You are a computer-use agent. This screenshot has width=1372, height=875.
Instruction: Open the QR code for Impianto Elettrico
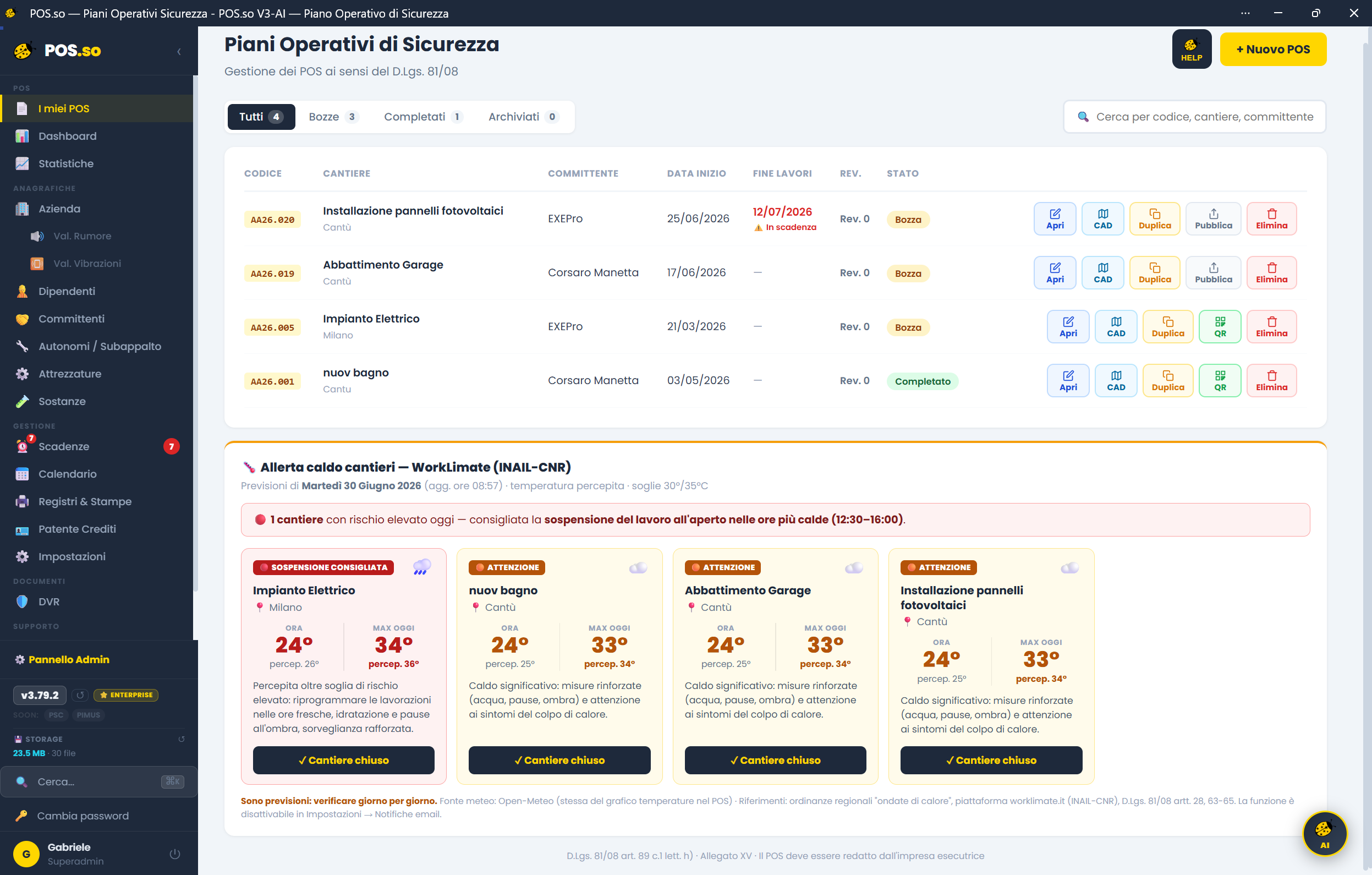[1220, 327]
